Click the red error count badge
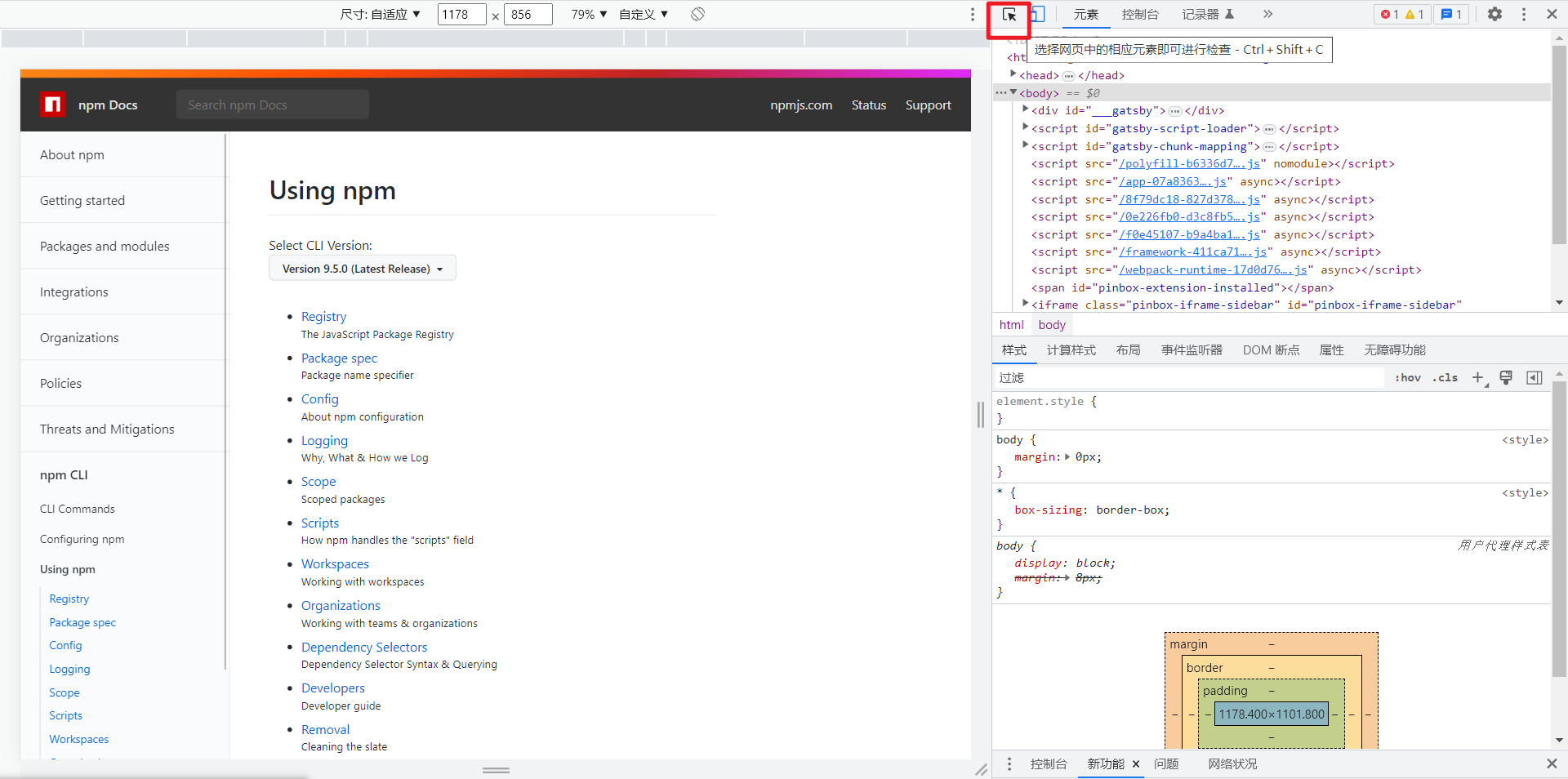This screenshot has width=1568, height=779. [x=1390, y=14]
